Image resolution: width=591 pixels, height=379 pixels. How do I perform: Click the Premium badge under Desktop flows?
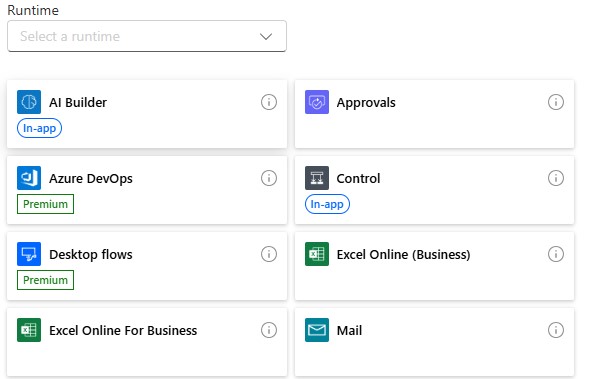[45, 280]
